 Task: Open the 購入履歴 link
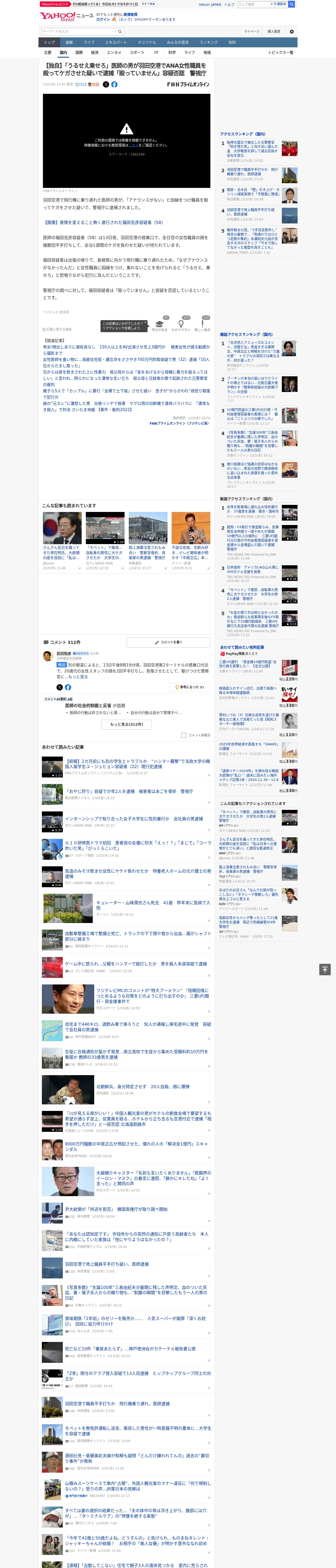[274, 32]
